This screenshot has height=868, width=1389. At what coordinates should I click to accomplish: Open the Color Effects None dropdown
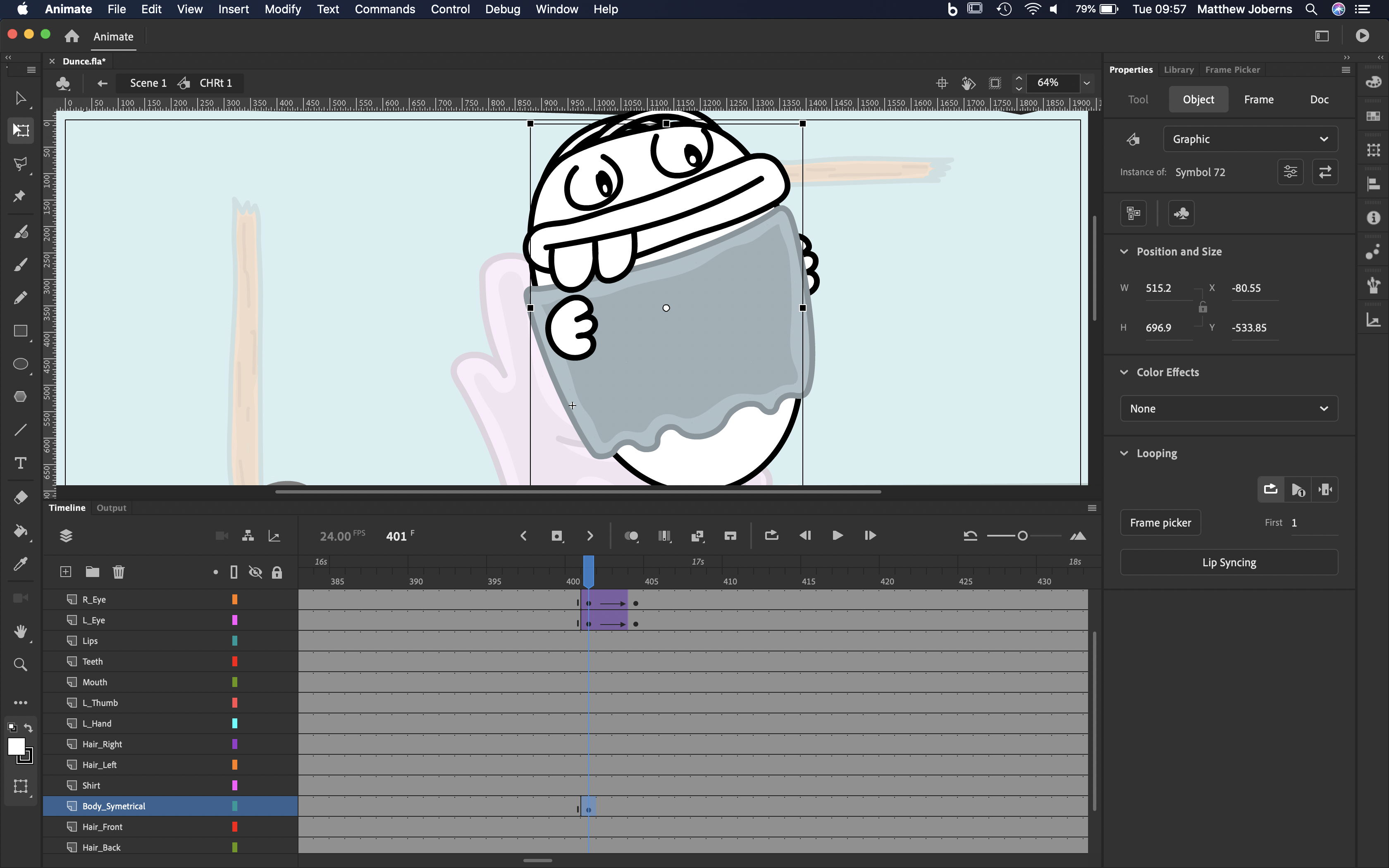[x=1228, y=408]
